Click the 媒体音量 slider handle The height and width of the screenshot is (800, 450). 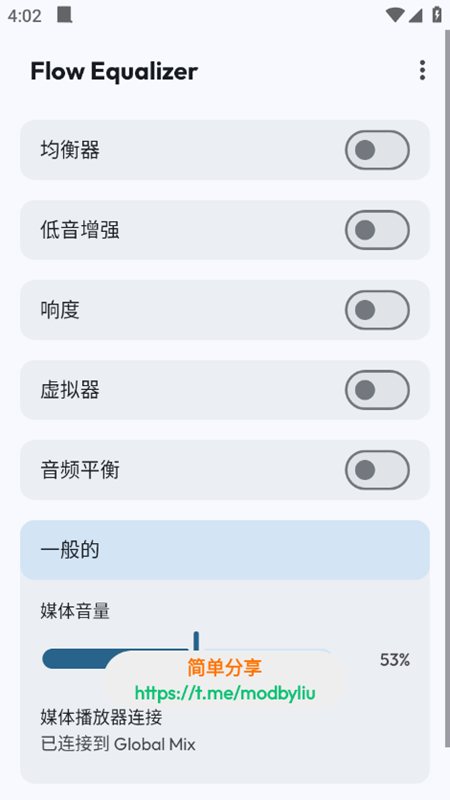(196, 645)
